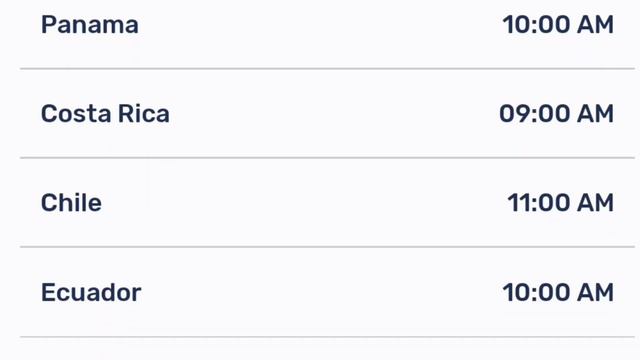Viewport: 640px width, 360px height.
Task: Click empty middle area of Costa Rica row
Action: (334, 113)
